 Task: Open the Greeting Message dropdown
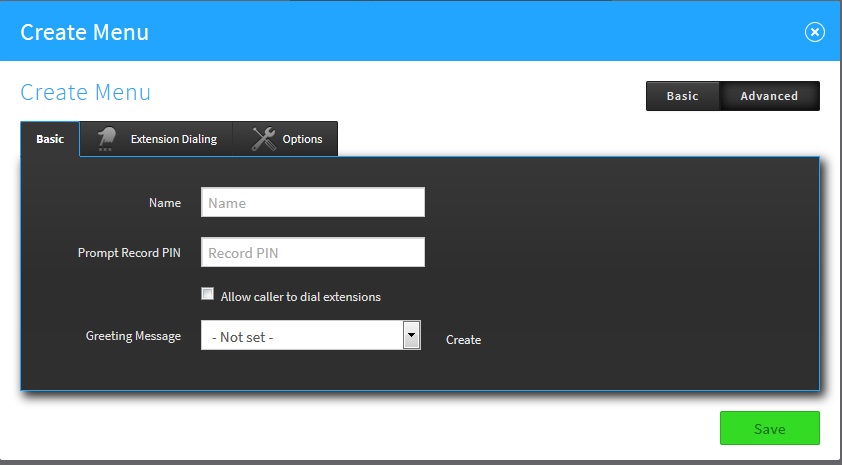[301, 336]
